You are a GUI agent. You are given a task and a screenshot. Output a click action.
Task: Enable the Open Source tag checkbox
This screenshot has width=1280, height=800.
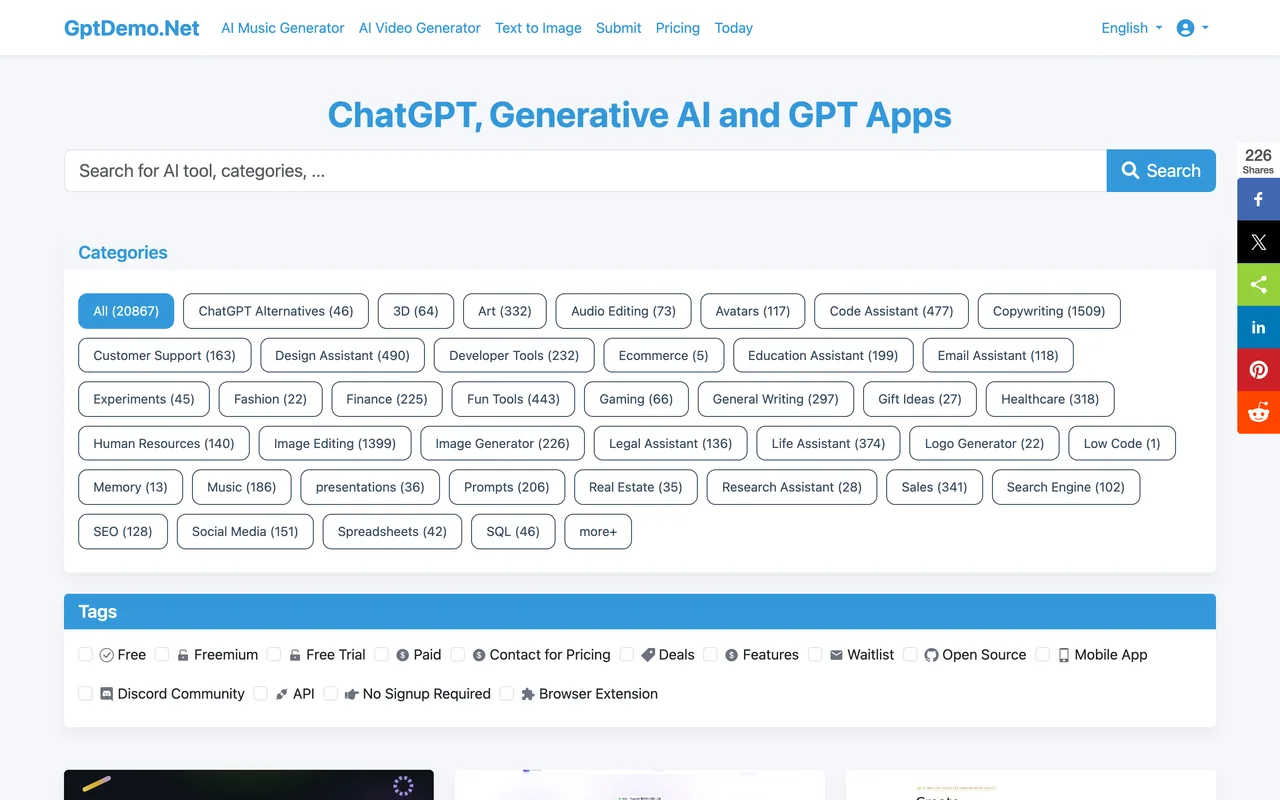point(910,654)
